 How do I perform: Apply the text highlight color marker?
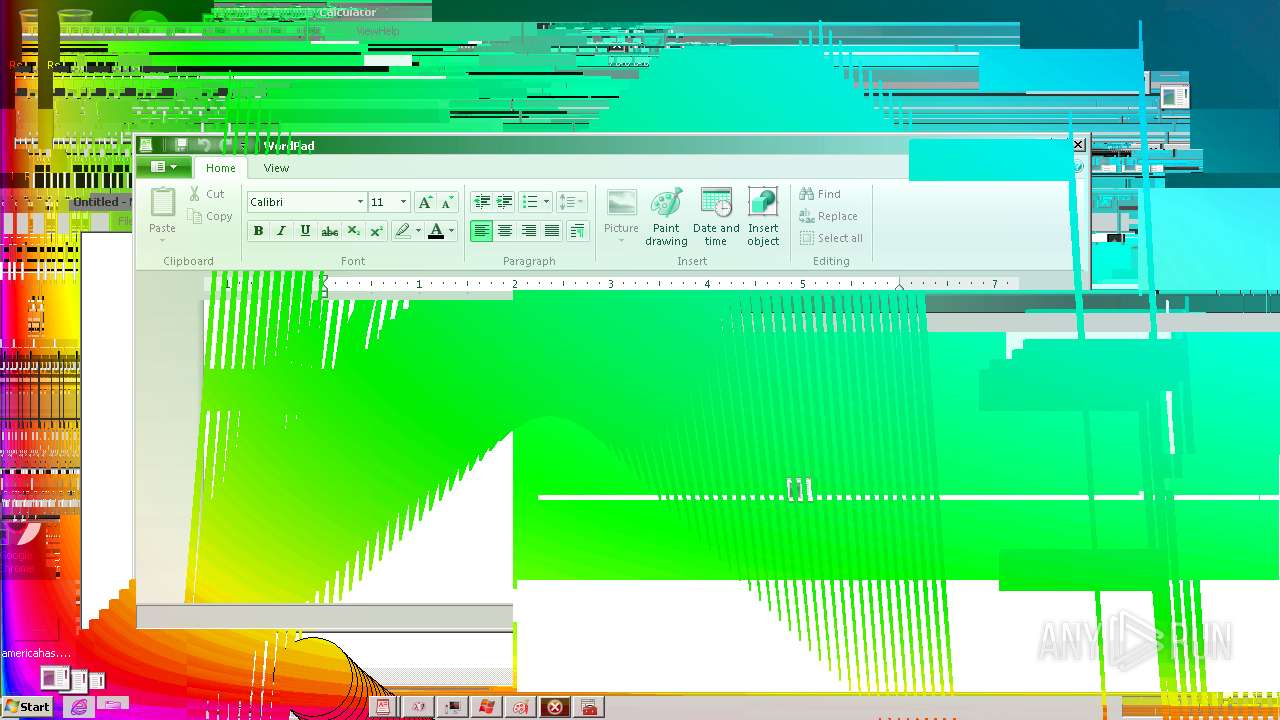[x=402, y=231]
